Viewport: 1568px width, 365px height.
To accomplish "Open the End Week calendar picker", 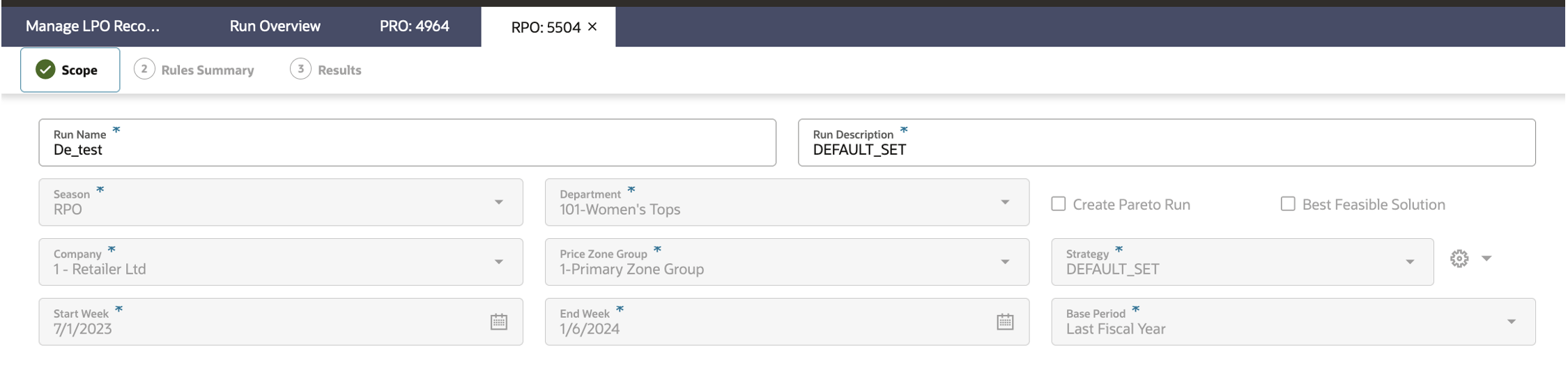I will tap(1005, 322).
